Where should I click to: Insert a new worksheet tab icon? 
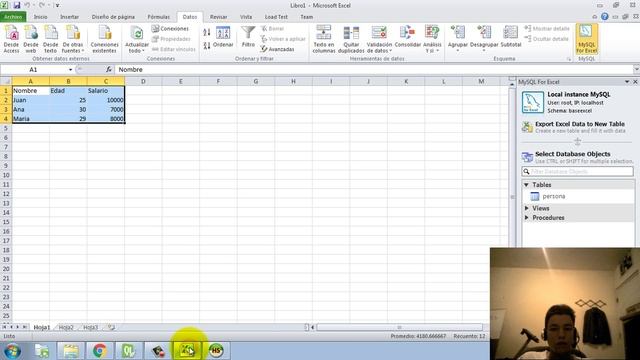pos(111,327)
